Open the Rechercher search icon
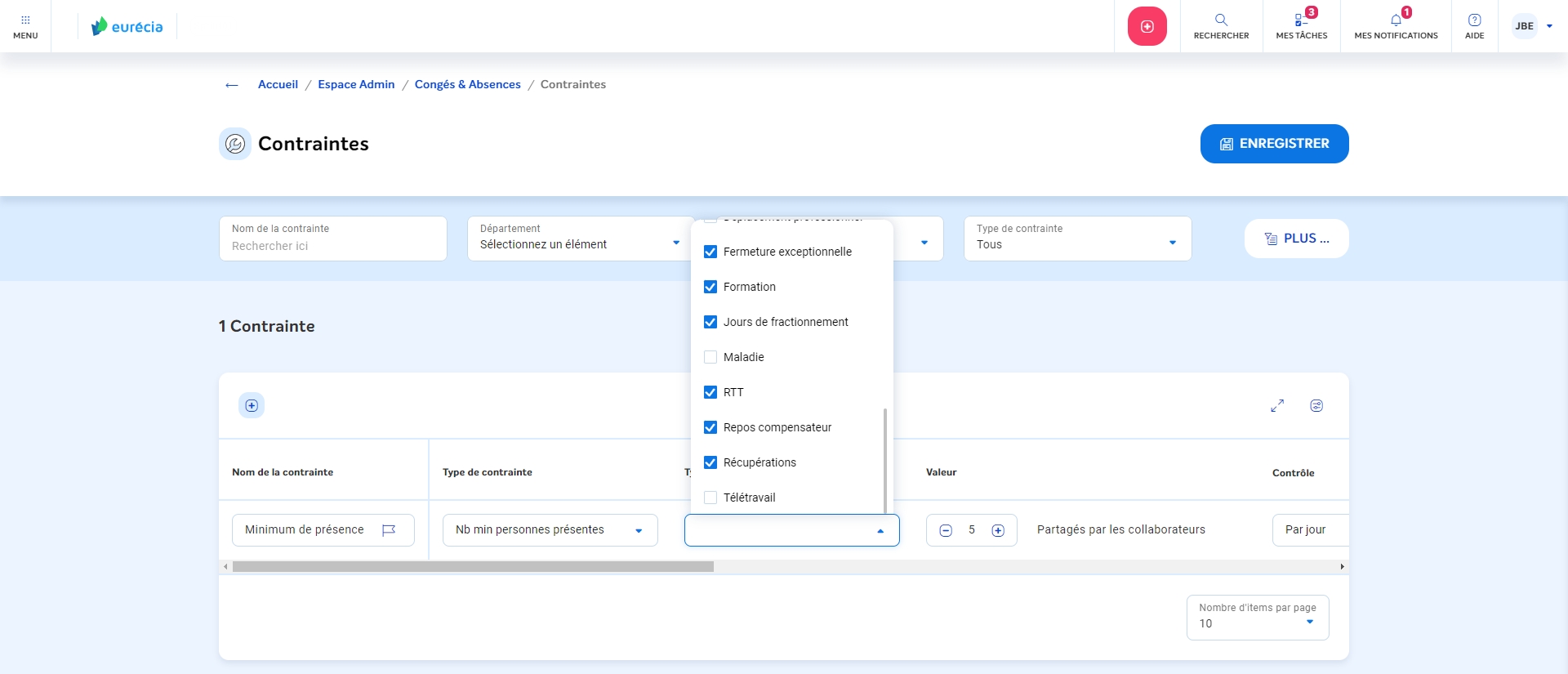1568x674 pixels. 1221,26
